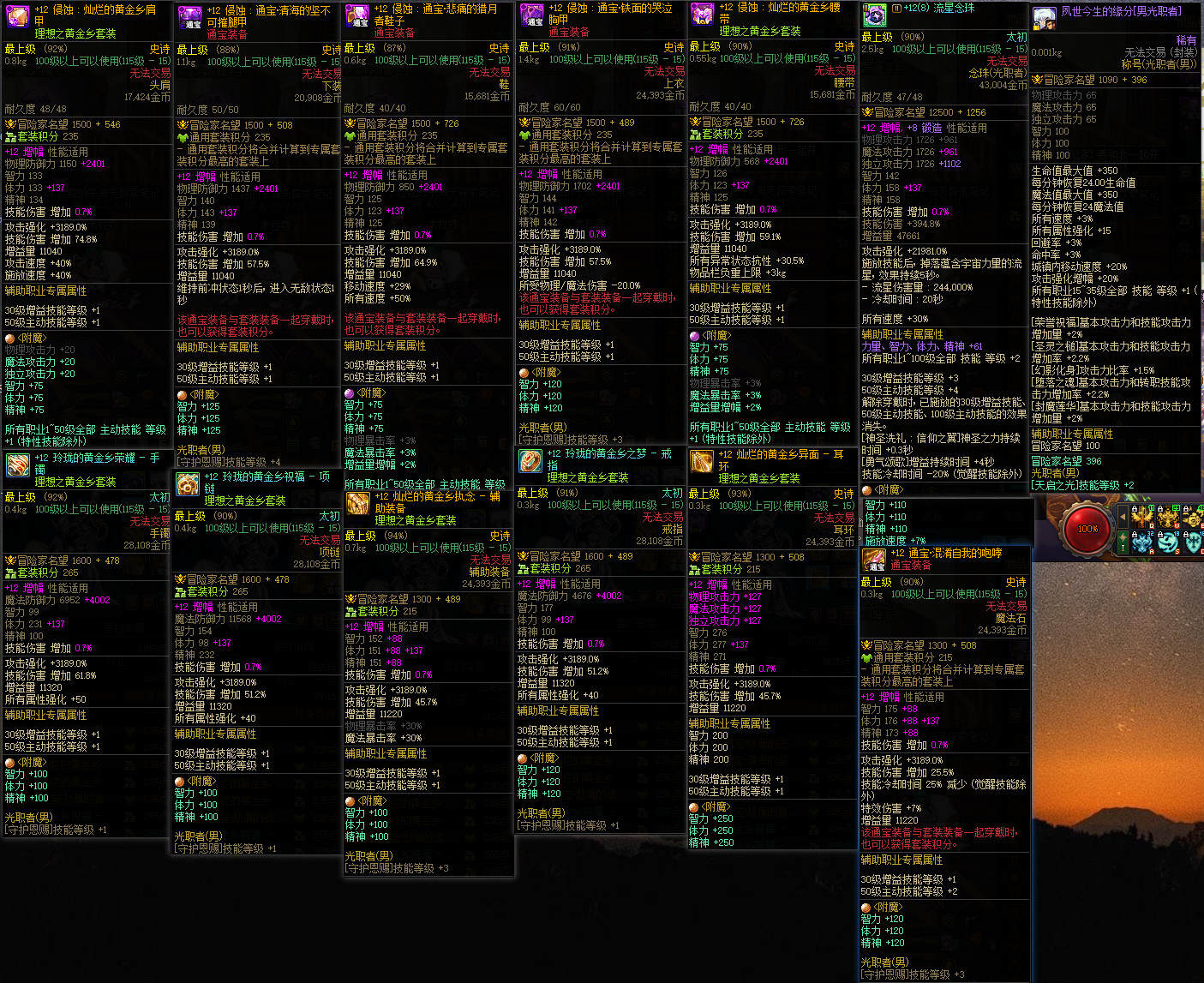Click 维持前冲状态1秒后，进入无敌状态1秒
The width and height of the screenshot is (1204, 983).
(256, 294)
